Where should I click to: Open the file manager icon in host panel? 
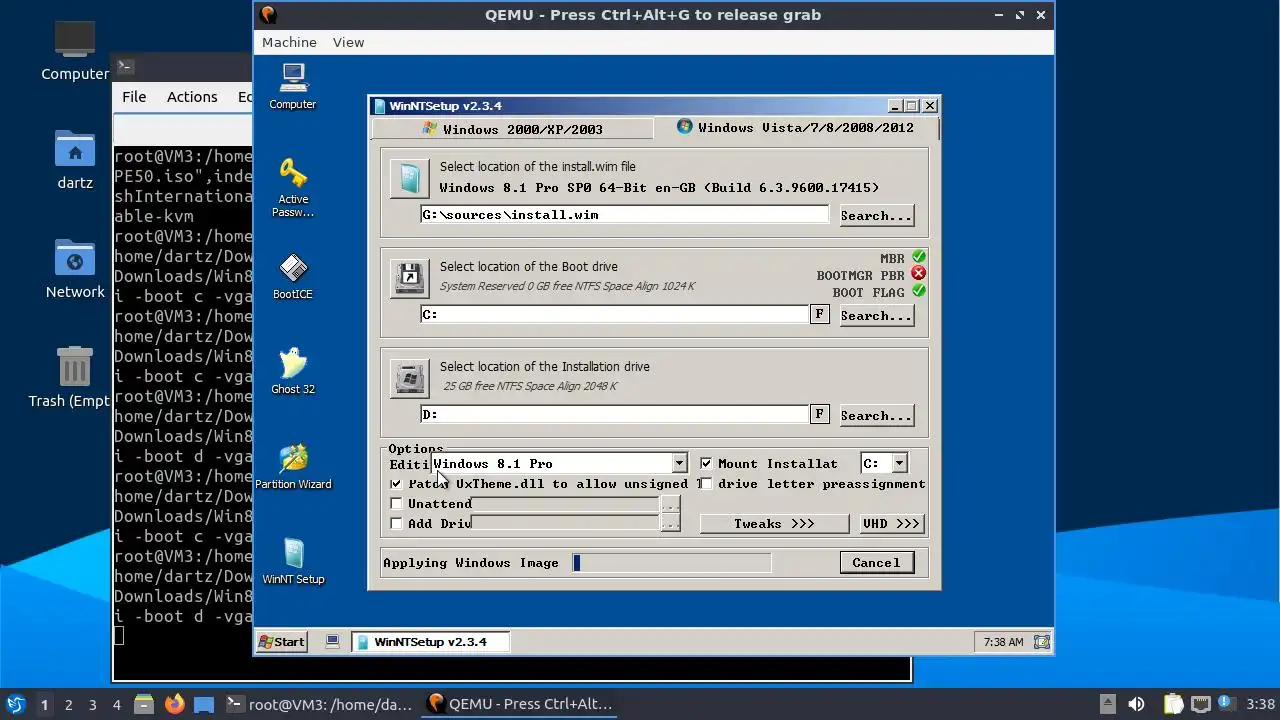click(143, 704)
